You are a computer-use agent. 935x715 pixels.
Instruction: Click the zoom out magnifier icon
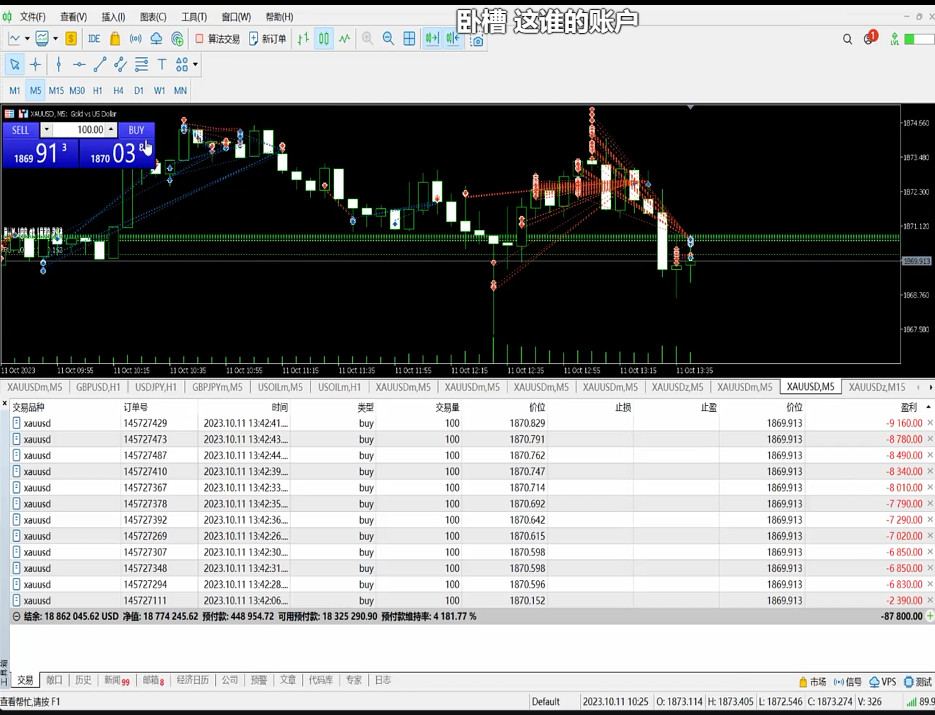tap(388, 39)
